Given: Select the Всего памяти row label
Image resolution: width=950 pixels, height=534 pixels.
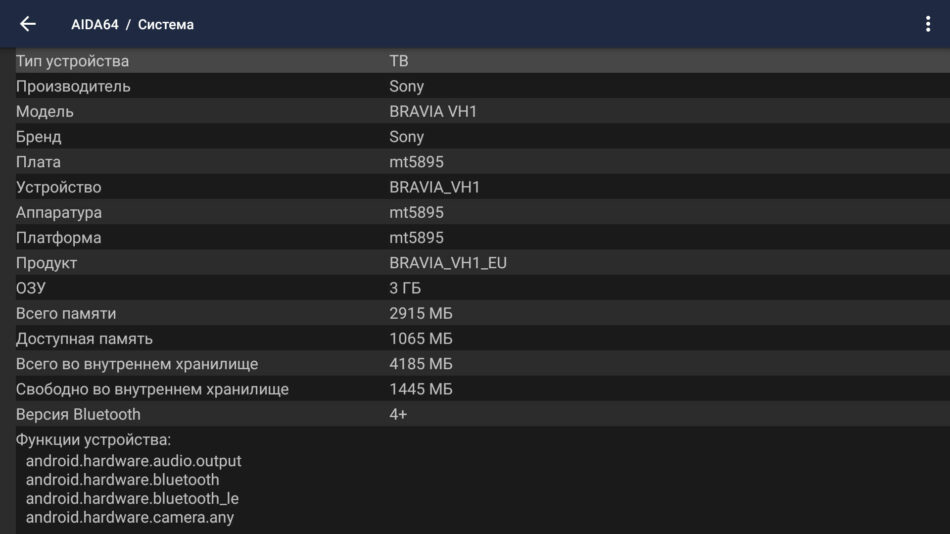Looking at the screenshot, I should [66, 314].
